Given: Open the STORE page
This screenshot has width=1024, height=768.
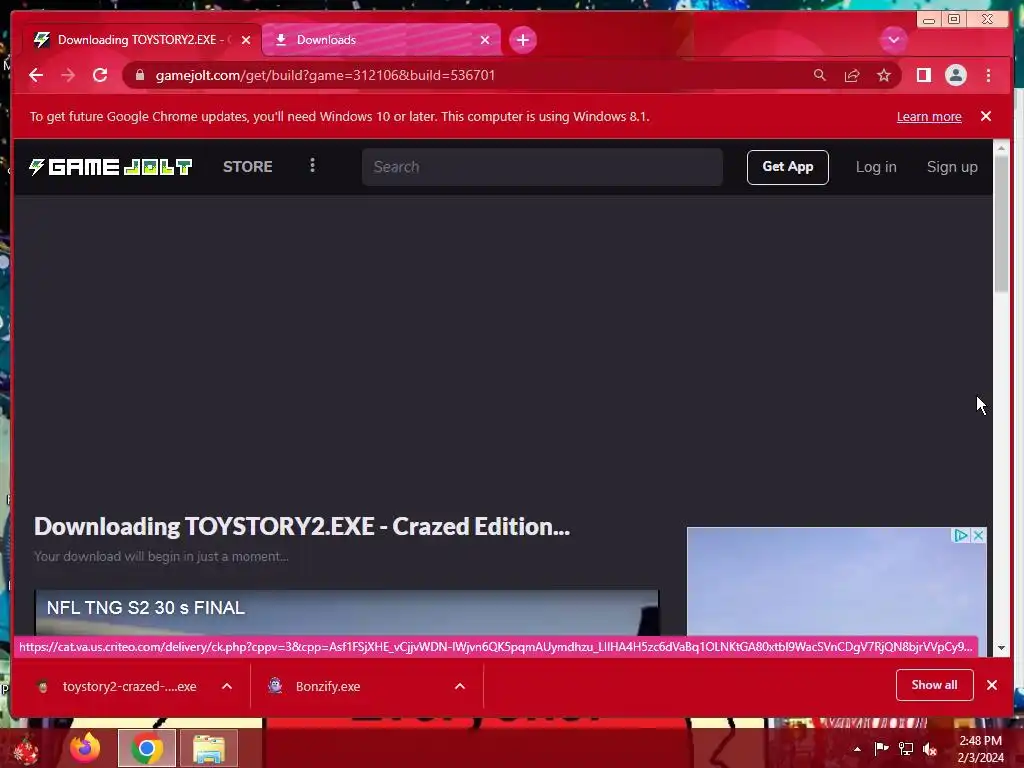Looking at the screenshot, I should [x=248, y=167].
